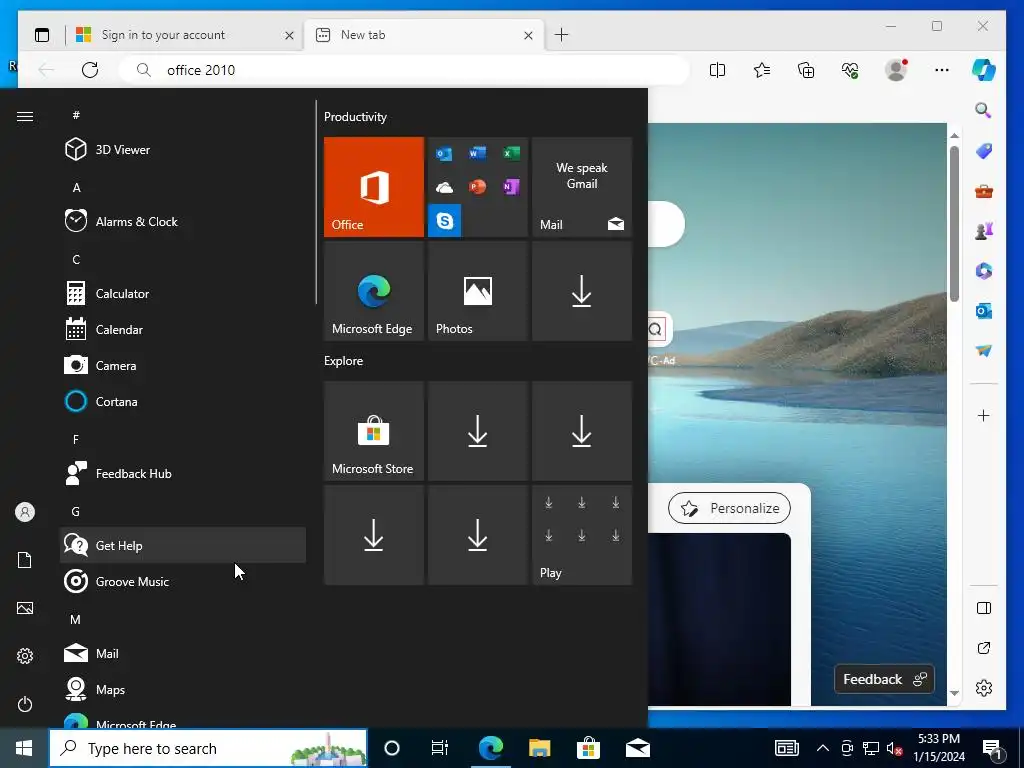Viewport: 1024px width, 768px height.
Task: Open the Calculator app
Action: [x=183, y=293]
